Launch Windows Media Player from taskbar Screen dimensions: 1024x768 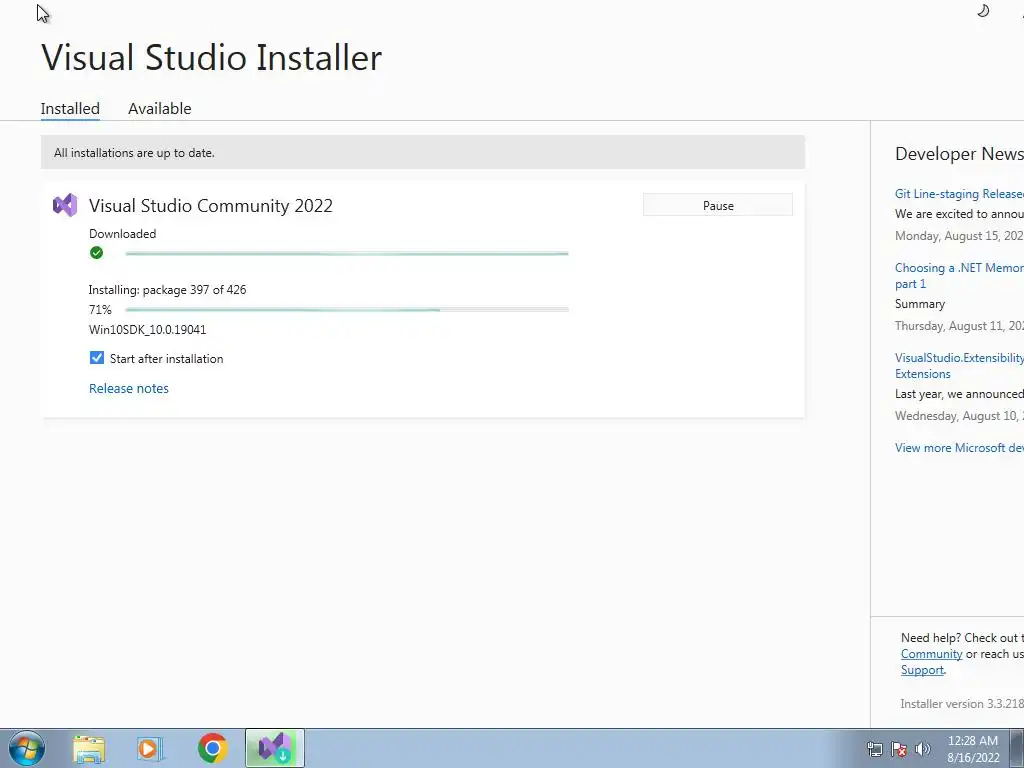(x=150, y=748)
